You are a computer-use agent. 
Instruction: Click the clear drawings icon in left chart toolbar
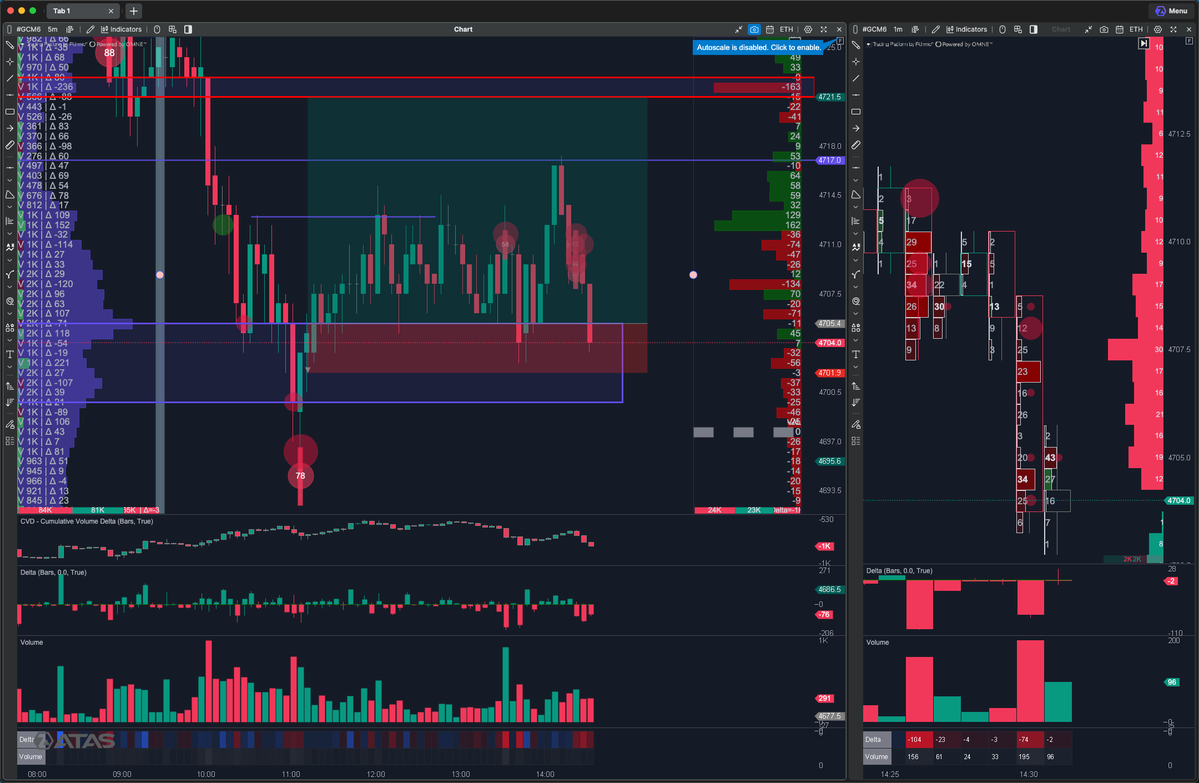tap(9, 424)
